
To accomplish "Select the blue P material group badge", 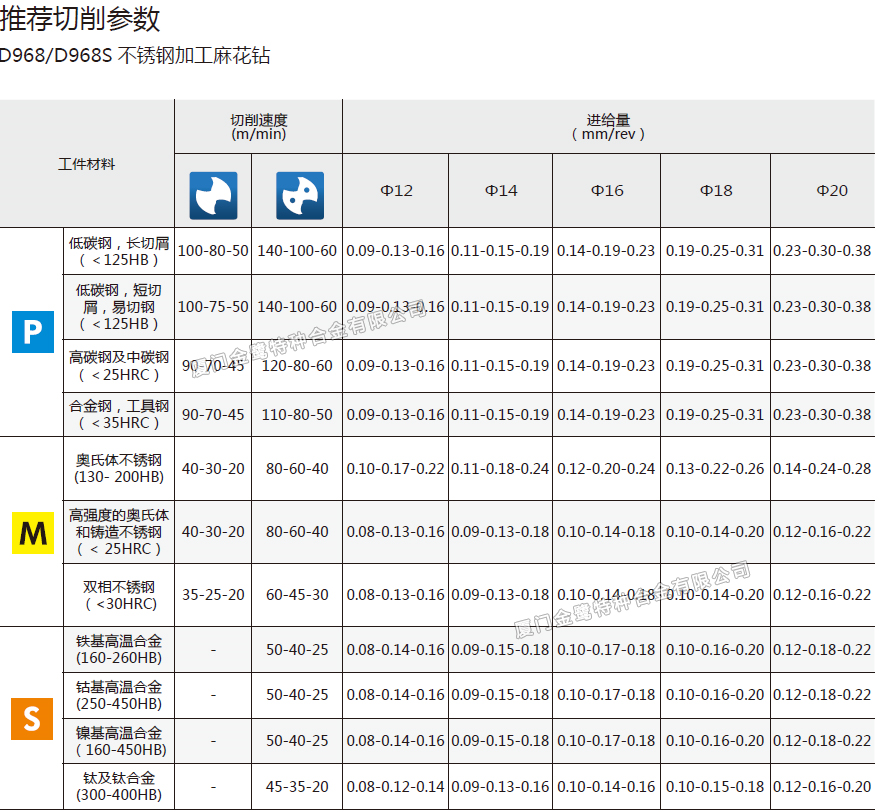I will click(x=33, y=331).
